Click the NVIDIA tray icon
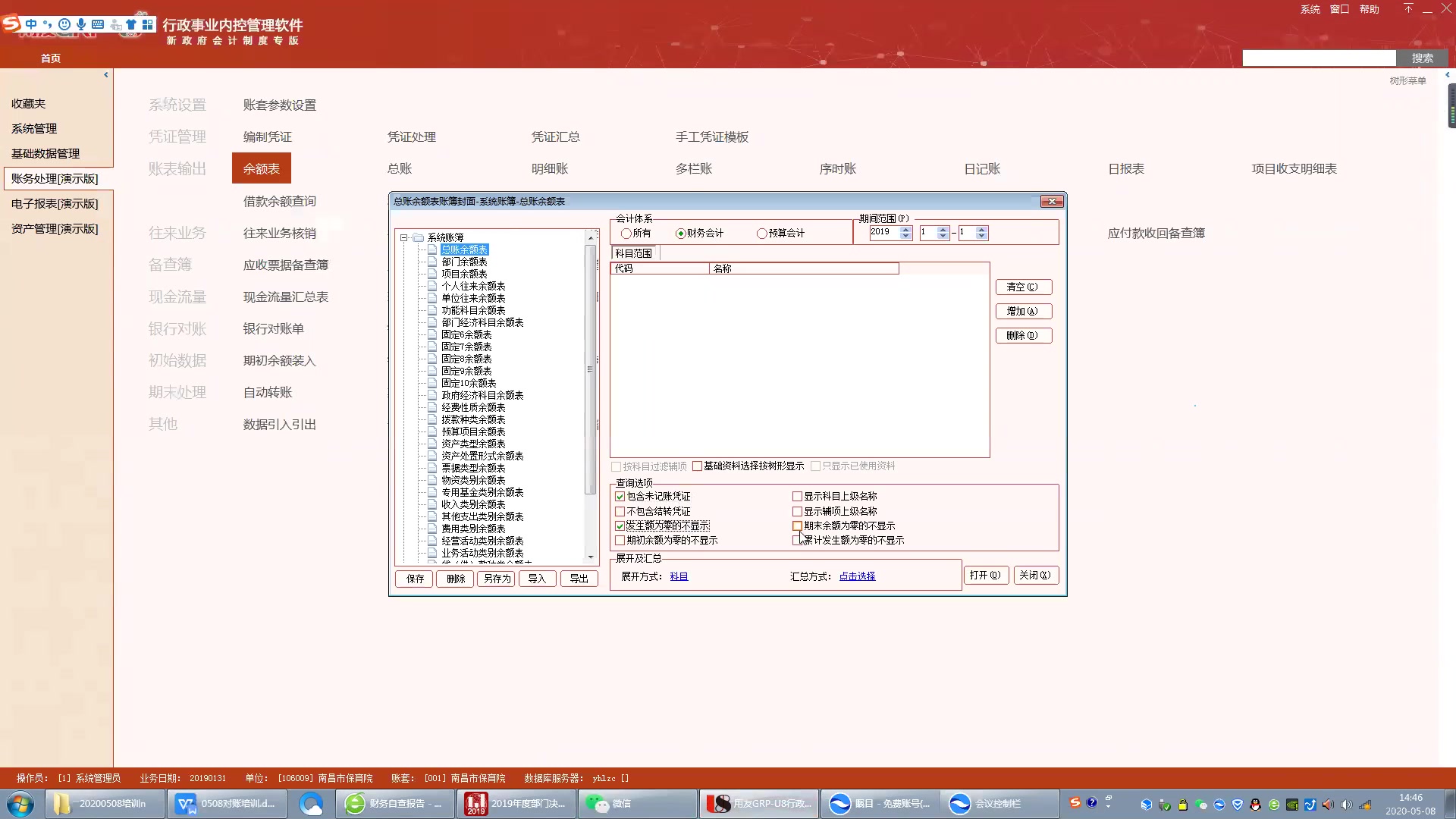Viewport: 1456px width, 819px height. coord(1292,805)
